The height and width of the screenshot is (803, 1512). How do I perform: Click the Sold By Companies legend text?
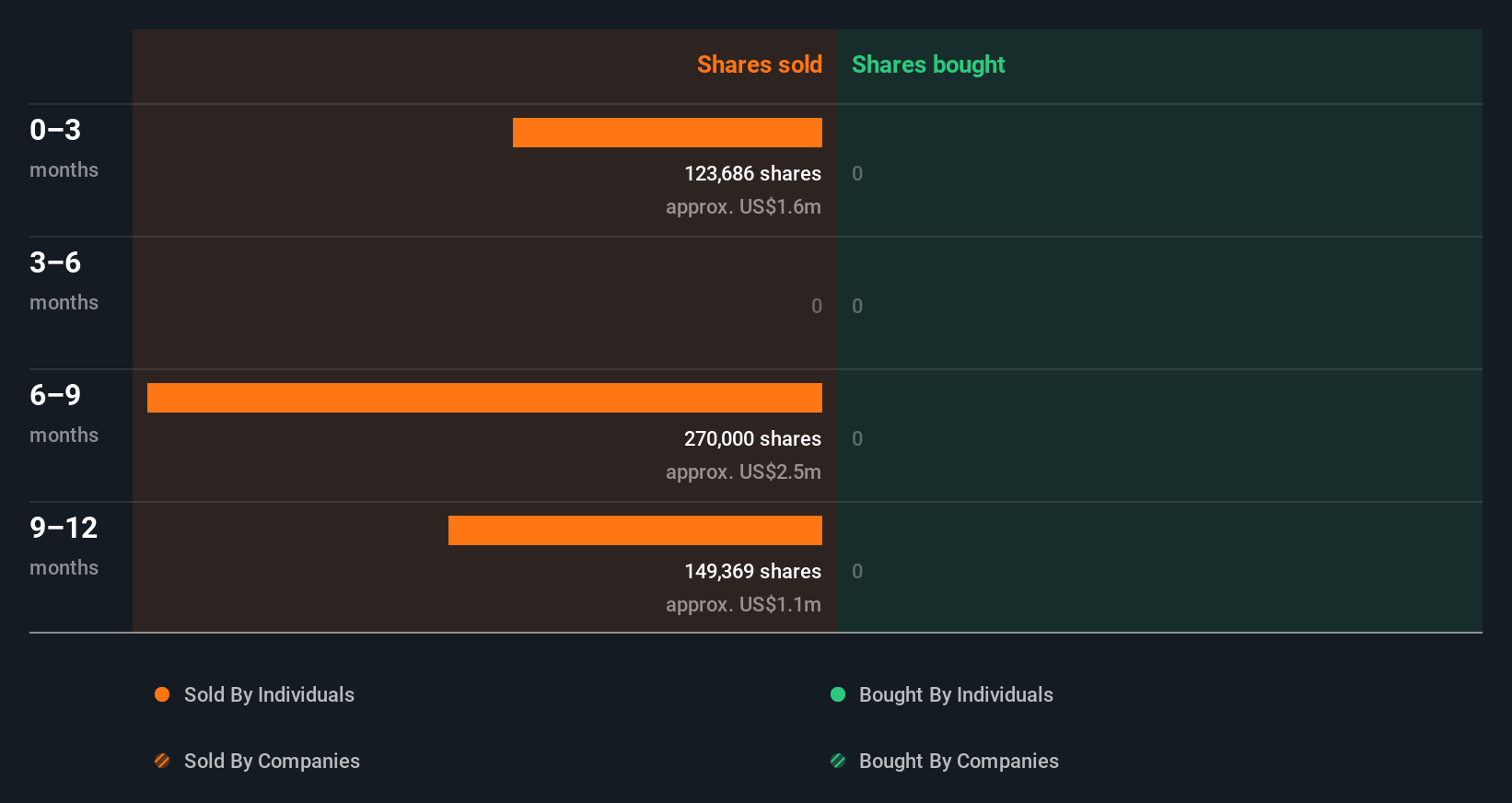tap(272, 761)
